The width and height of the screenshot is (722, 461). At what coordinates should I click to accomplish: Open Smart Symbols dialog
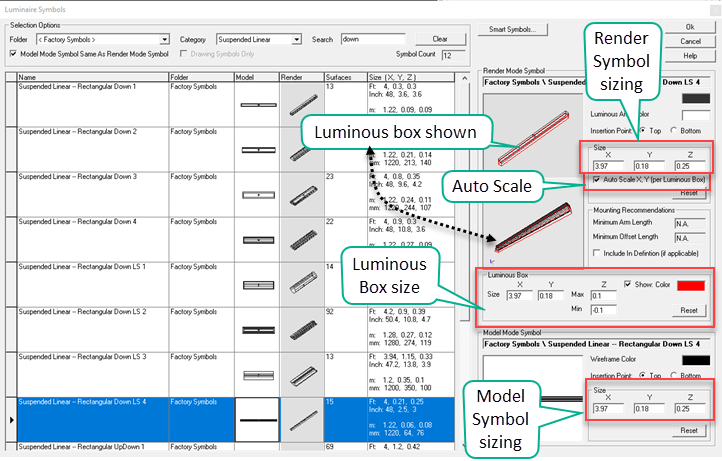coord(512,29)
